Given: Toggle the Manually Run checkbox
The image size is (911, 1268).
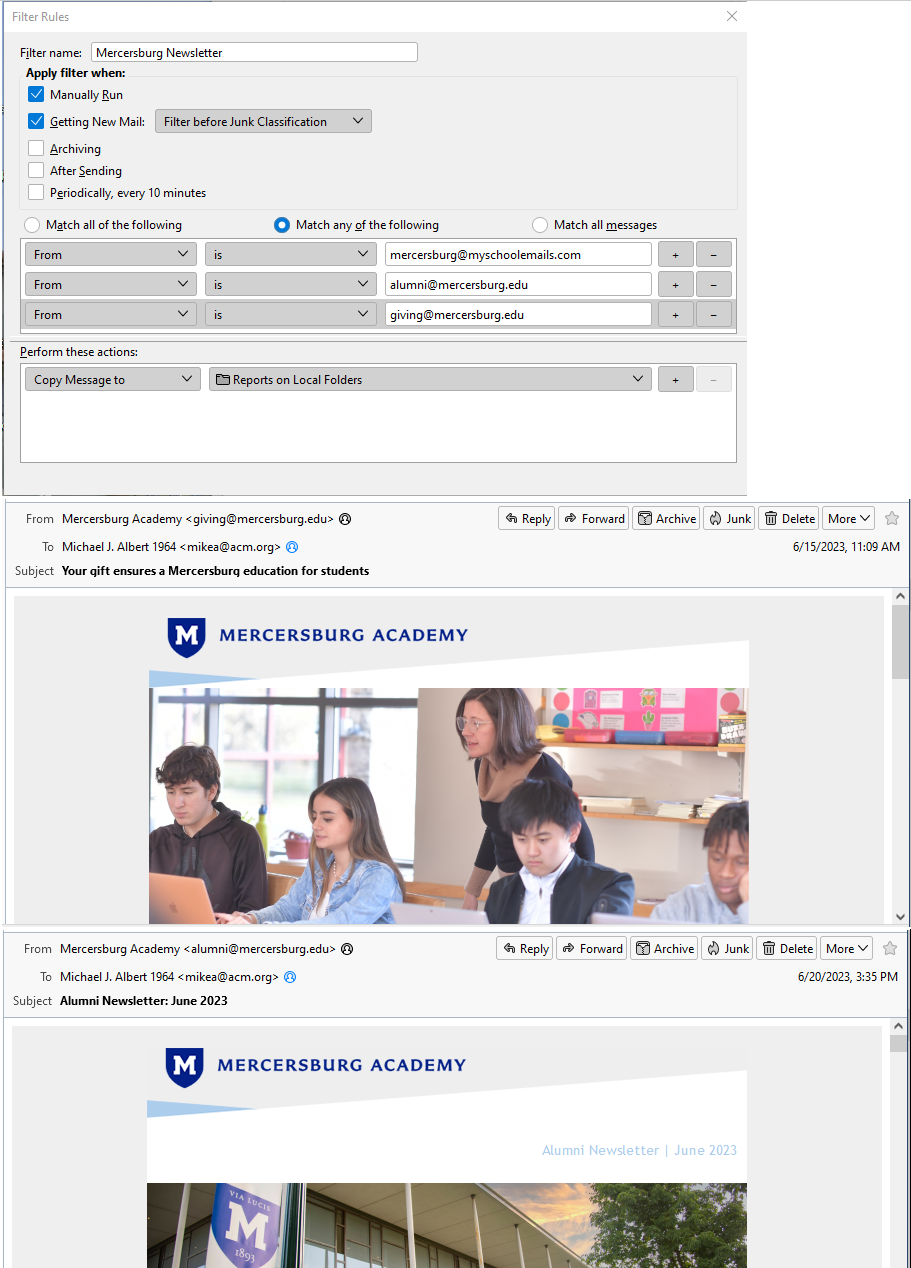Looking at the screenshot, I should pos(36,95).
